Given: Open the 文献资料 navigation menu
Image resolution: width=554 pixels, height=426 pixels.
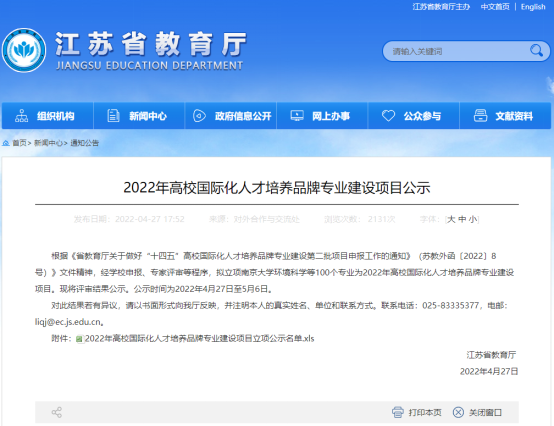Looking at the screenshot, I should tap(505, 116).
